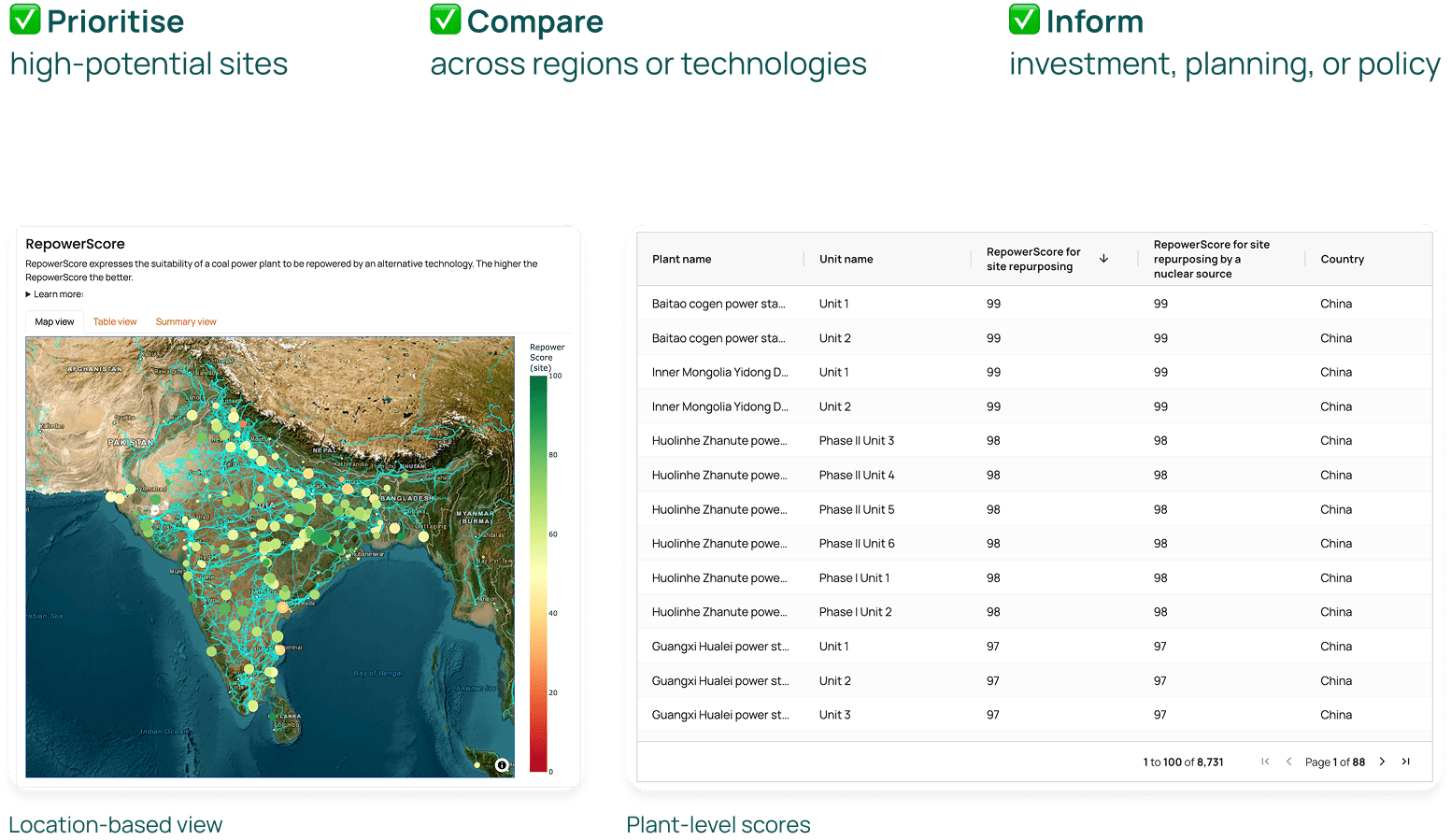Click the RepowerScore color gradient legend bar

(x=538, y=574)
